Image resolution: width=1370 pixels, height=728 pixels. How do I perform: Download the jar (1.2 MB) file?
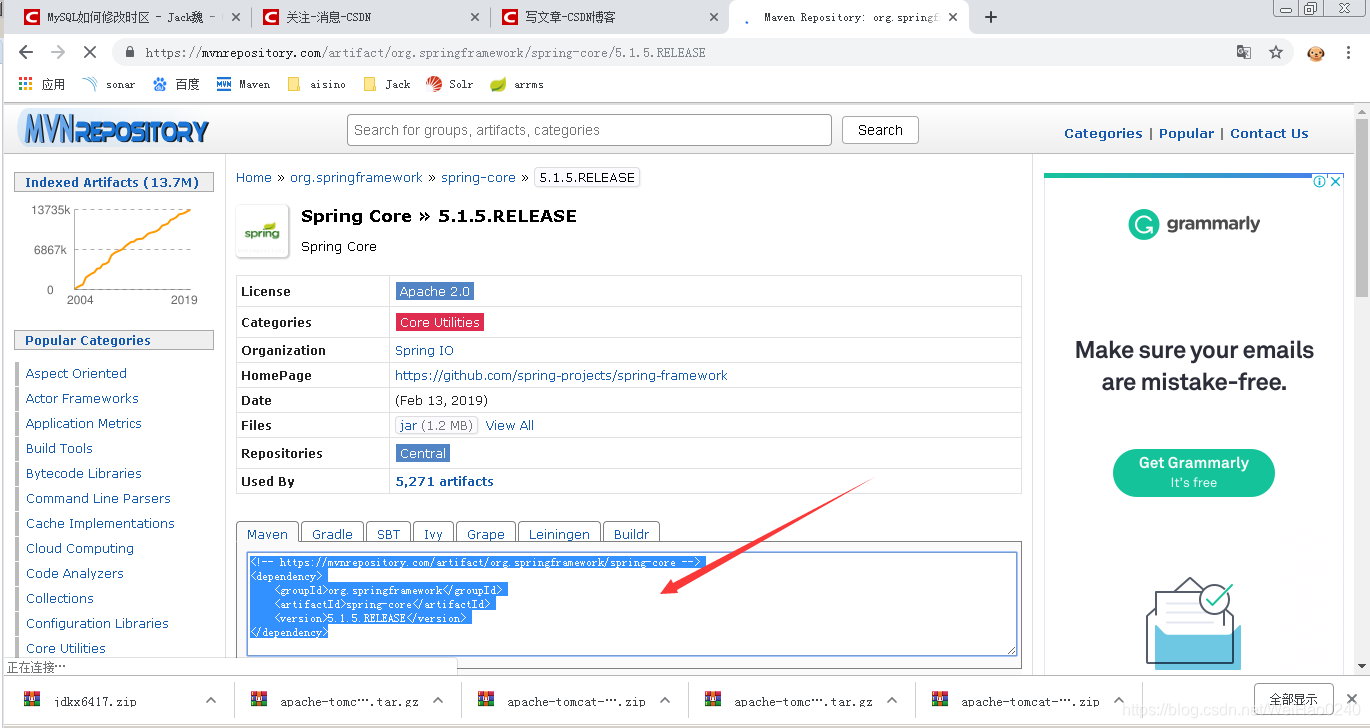click(436, 425)
